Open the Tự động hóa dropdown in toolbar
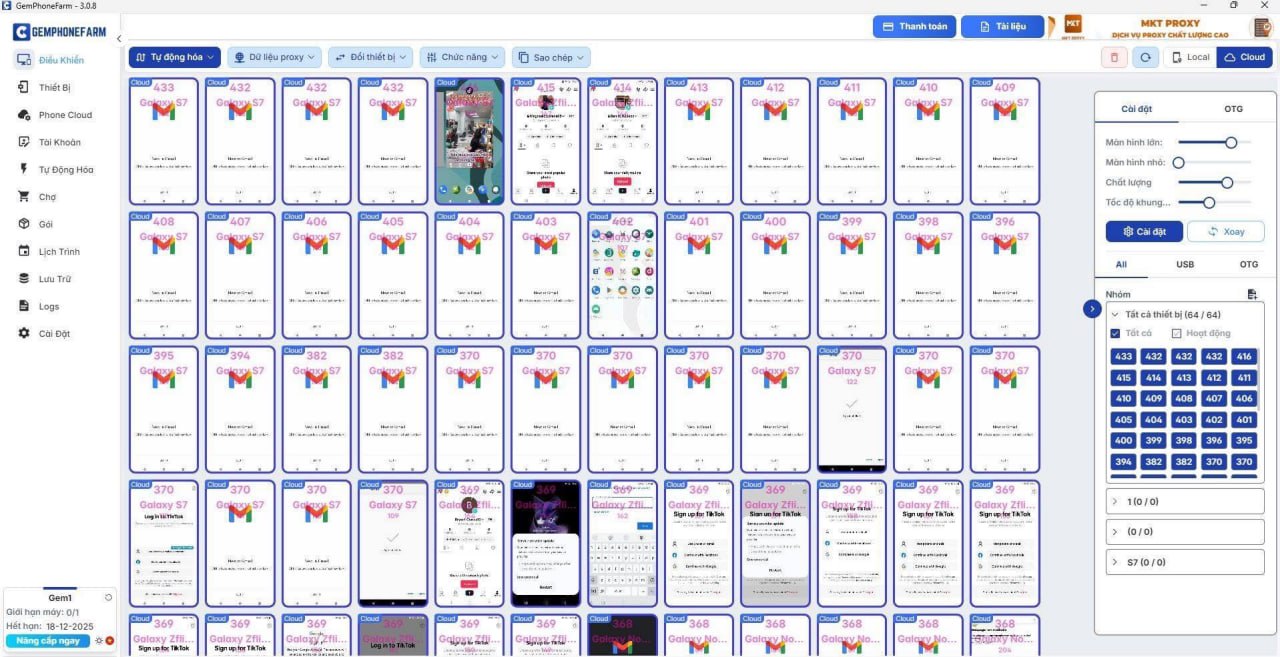This screenshot has width=1280, height=657. (175, 57)
